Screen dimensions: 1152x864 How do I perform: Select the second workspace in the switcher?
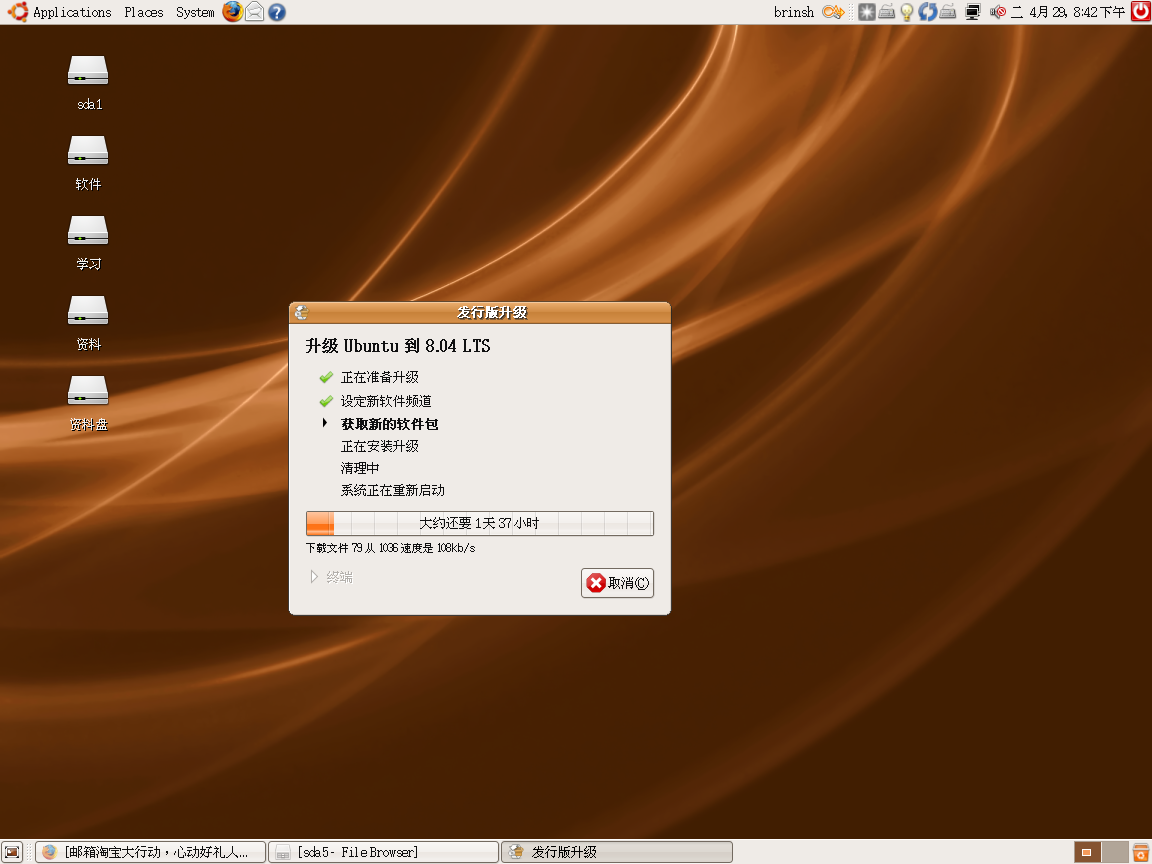pos(1115,852)
